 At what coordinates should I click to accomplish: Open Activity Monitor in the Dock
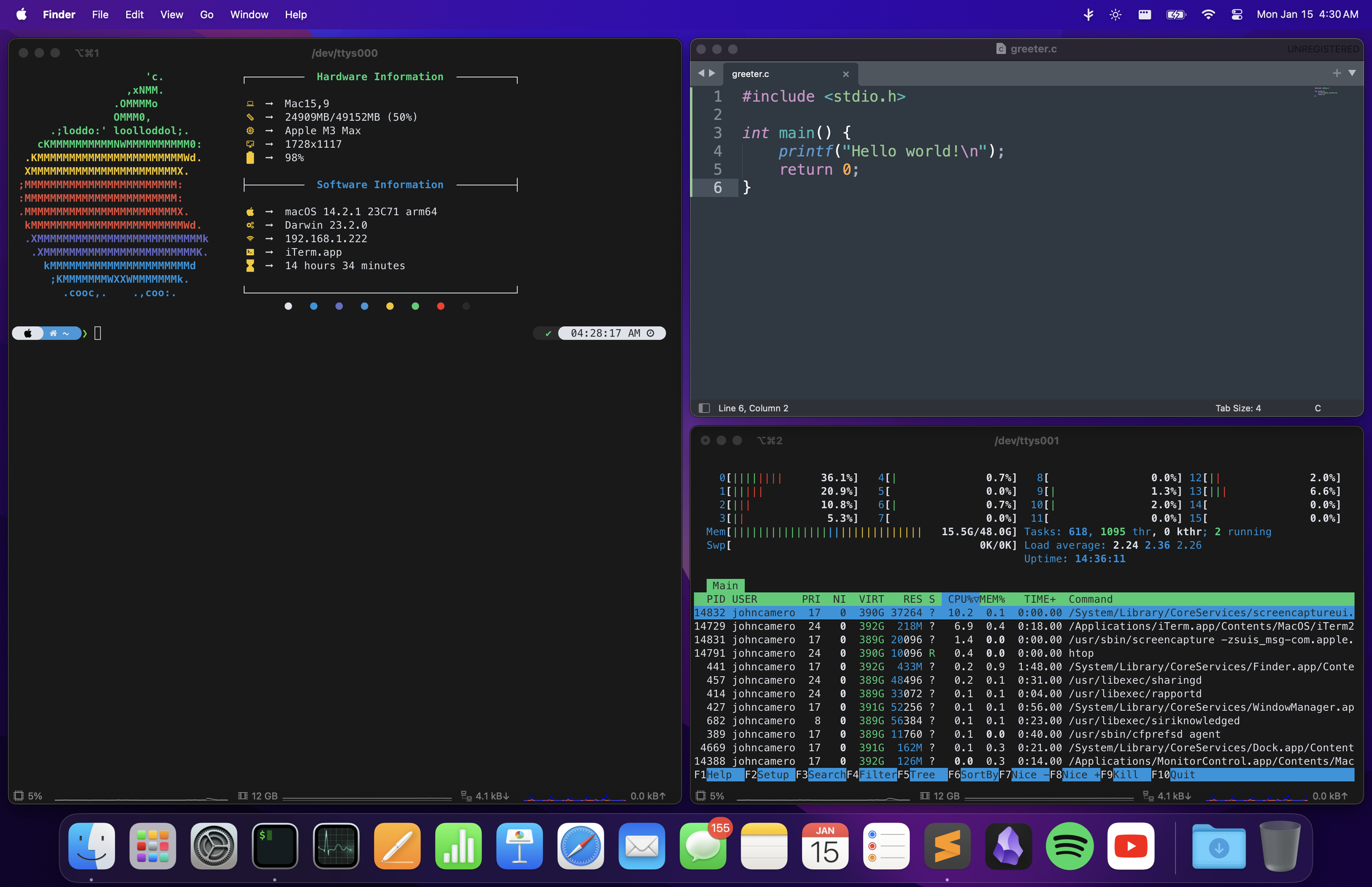pos(336,845)
